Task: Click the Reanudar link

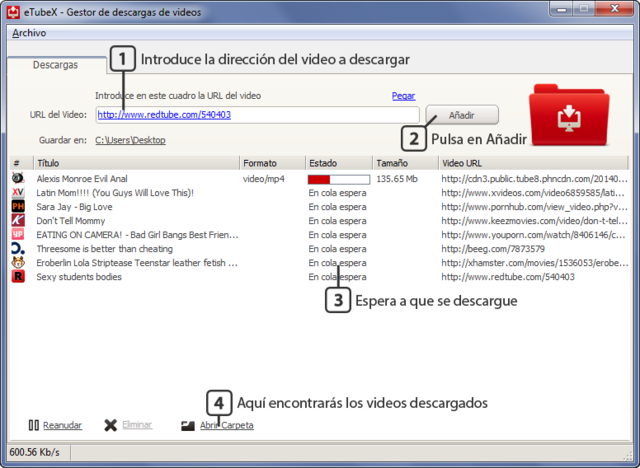Action: pyautogui.click(x=62, y=425)
